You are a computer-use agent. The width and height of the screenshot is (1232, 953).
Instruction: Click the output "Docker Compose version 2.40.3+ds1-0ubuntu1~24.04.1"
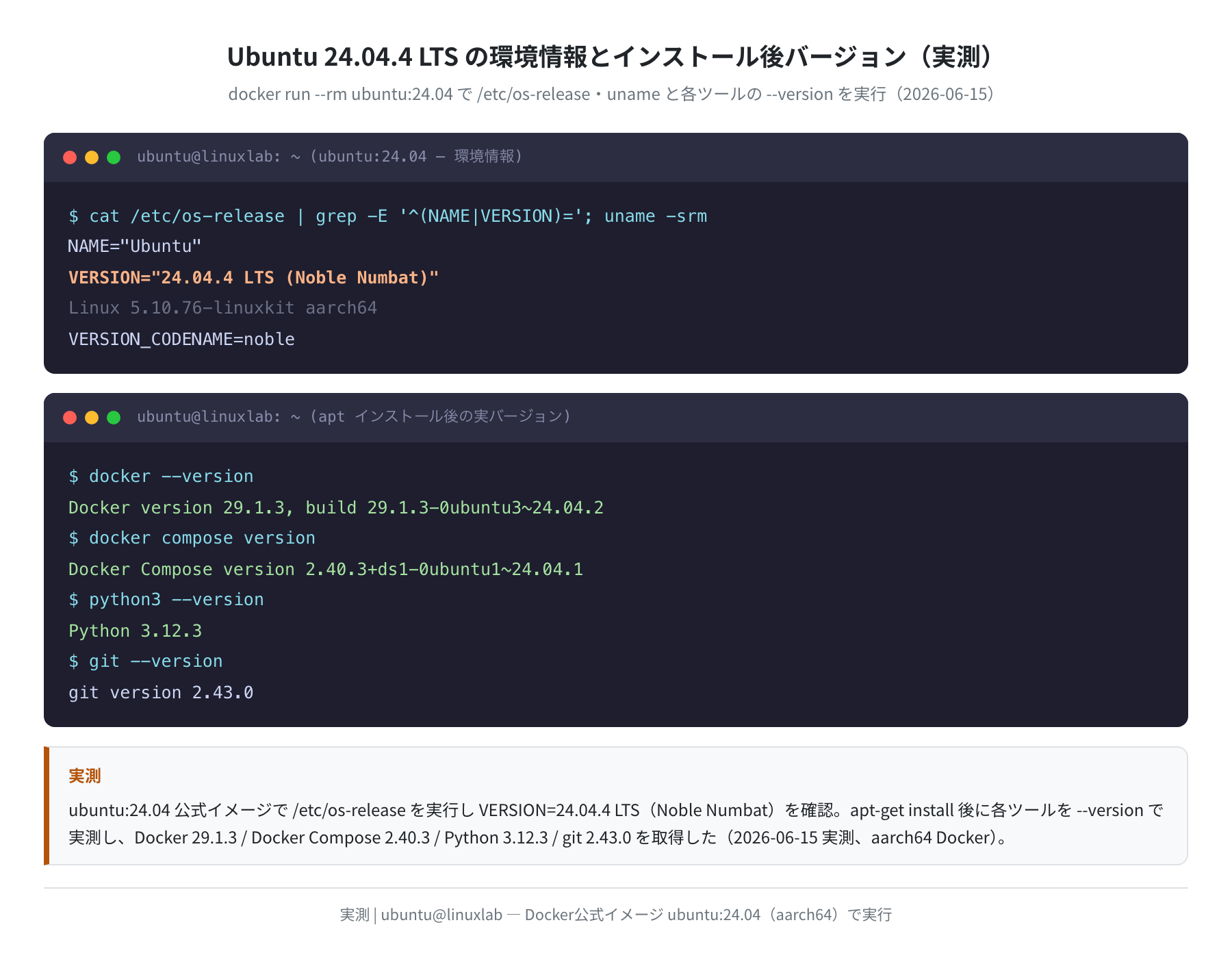(326, 569)
